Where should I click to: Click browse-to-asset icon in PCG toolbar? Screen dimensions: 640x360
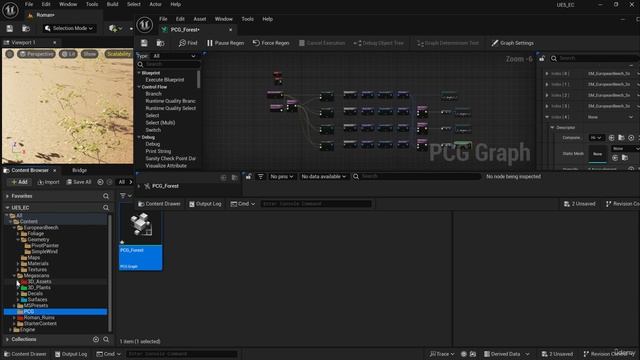(x=160, y=43)
